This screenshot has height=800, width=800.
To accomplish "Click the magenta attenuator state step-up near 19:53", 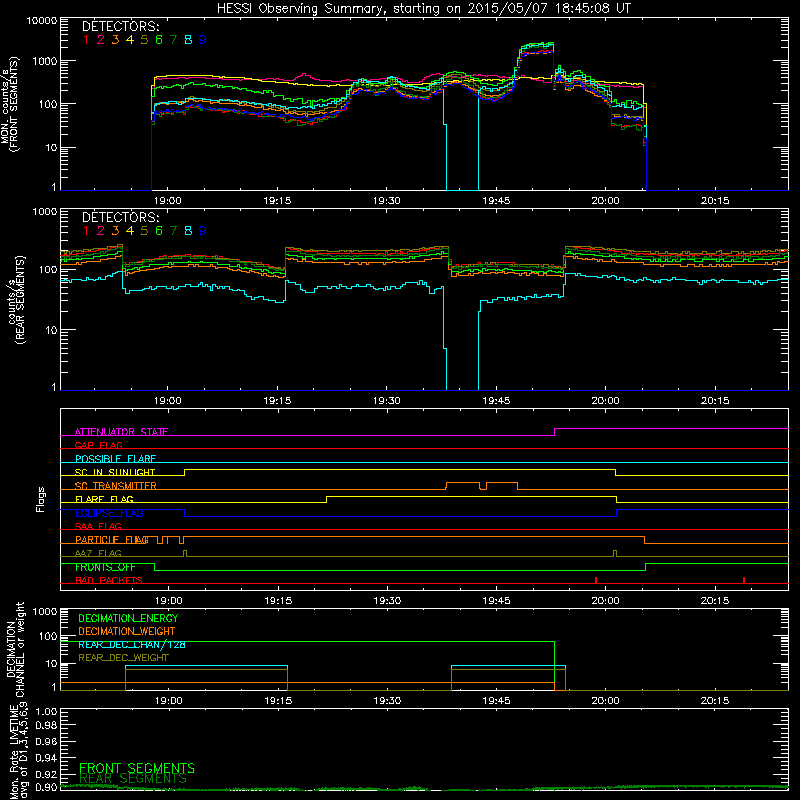I will [555, 432].
